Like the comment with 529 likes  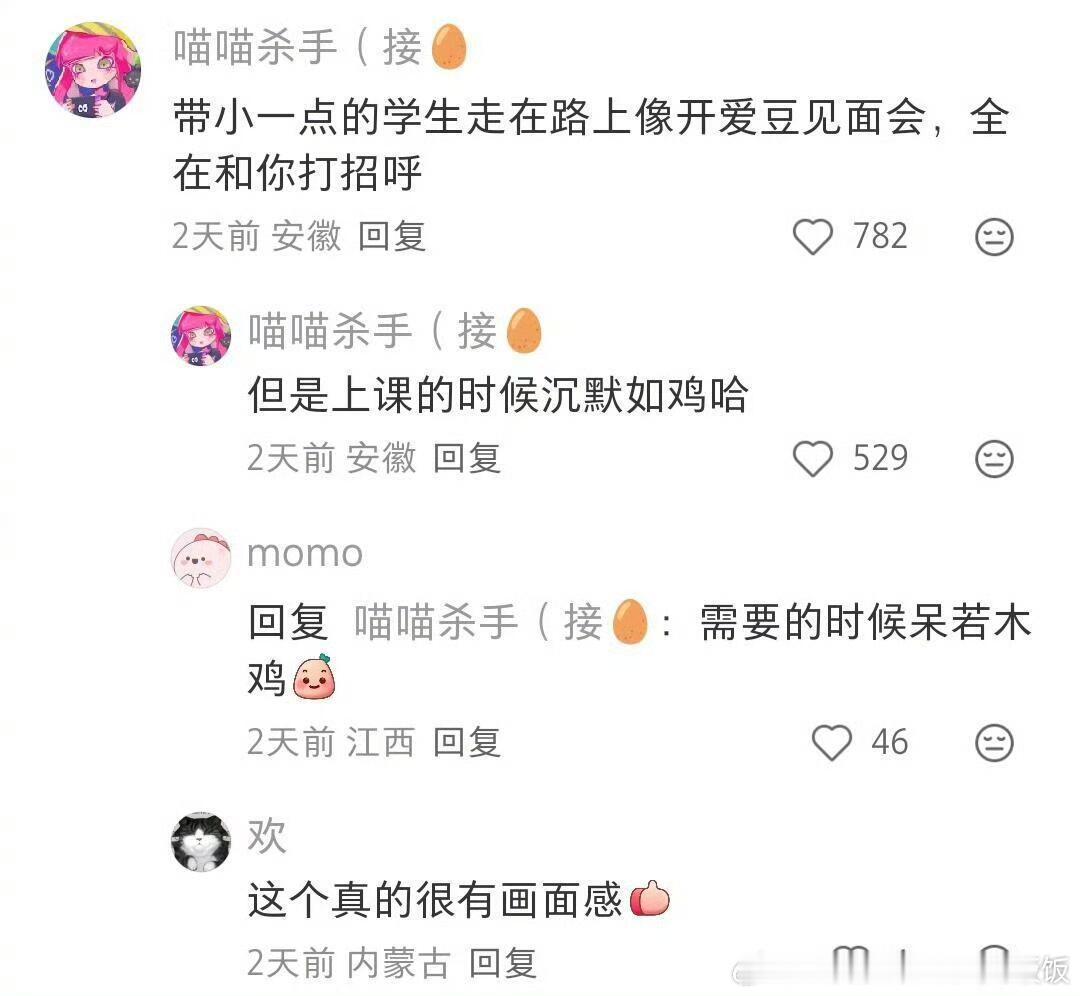pos(813,459)
